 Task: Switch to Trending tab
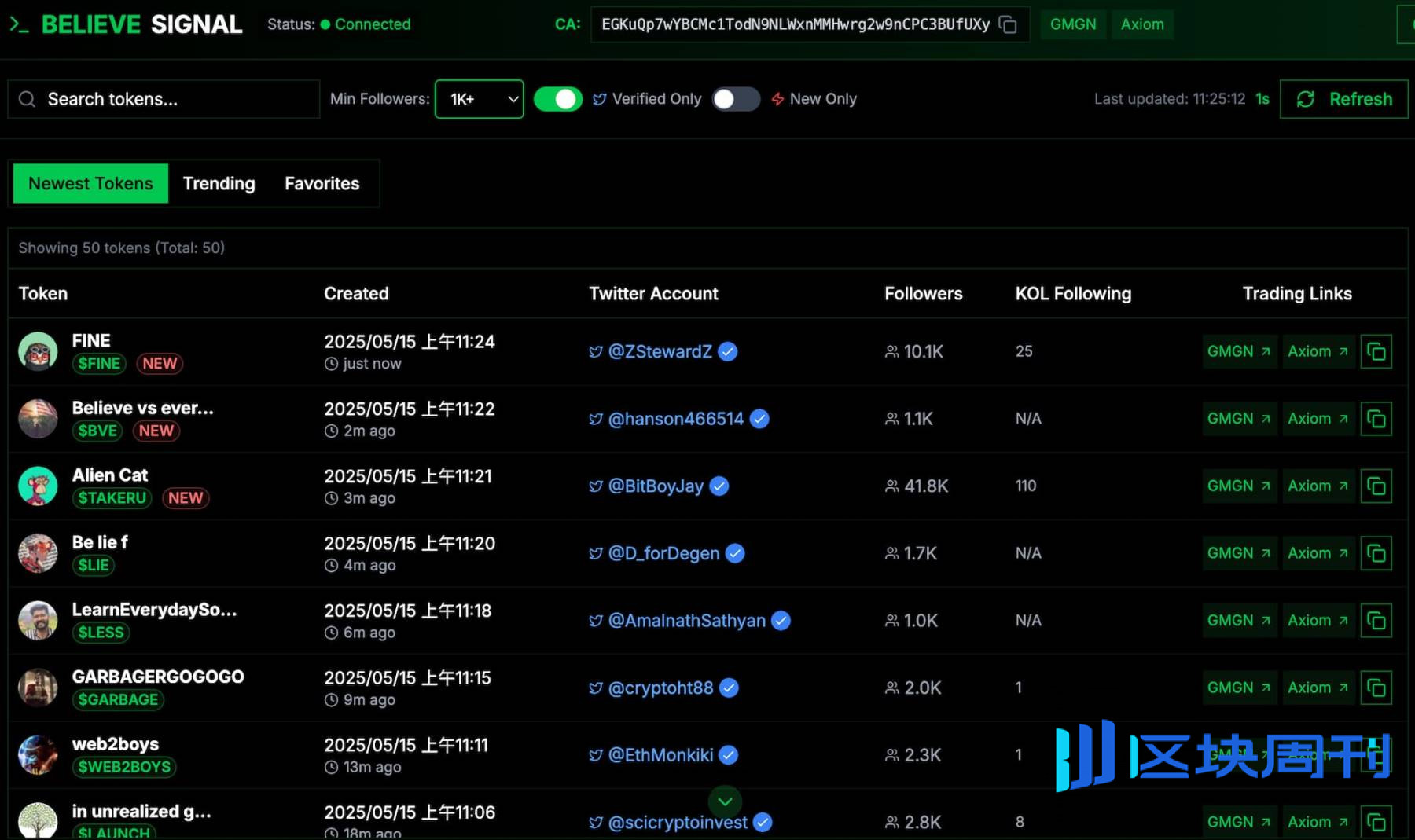pos(219,183)
